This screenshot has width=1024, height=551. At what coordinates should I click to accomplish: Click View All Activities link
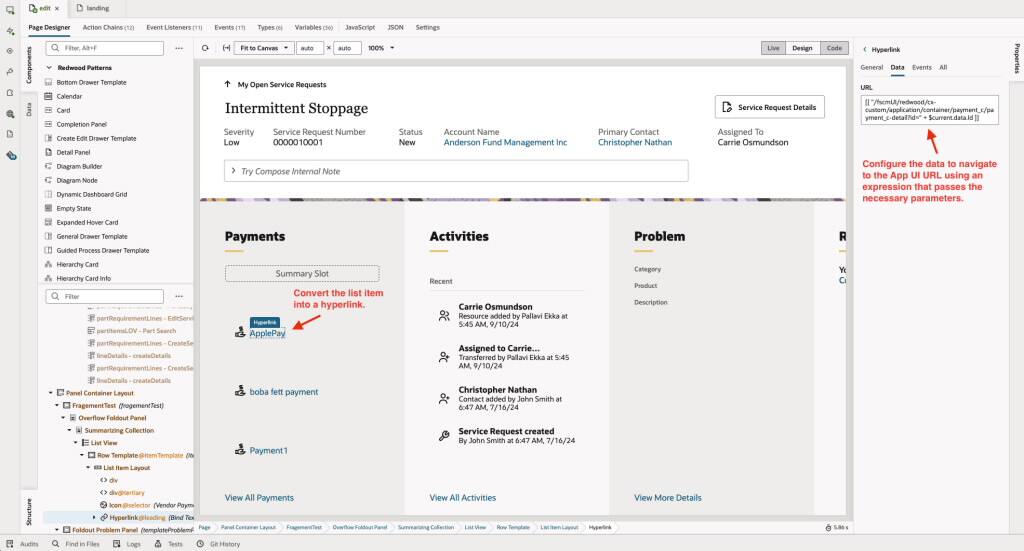point(462,497)
